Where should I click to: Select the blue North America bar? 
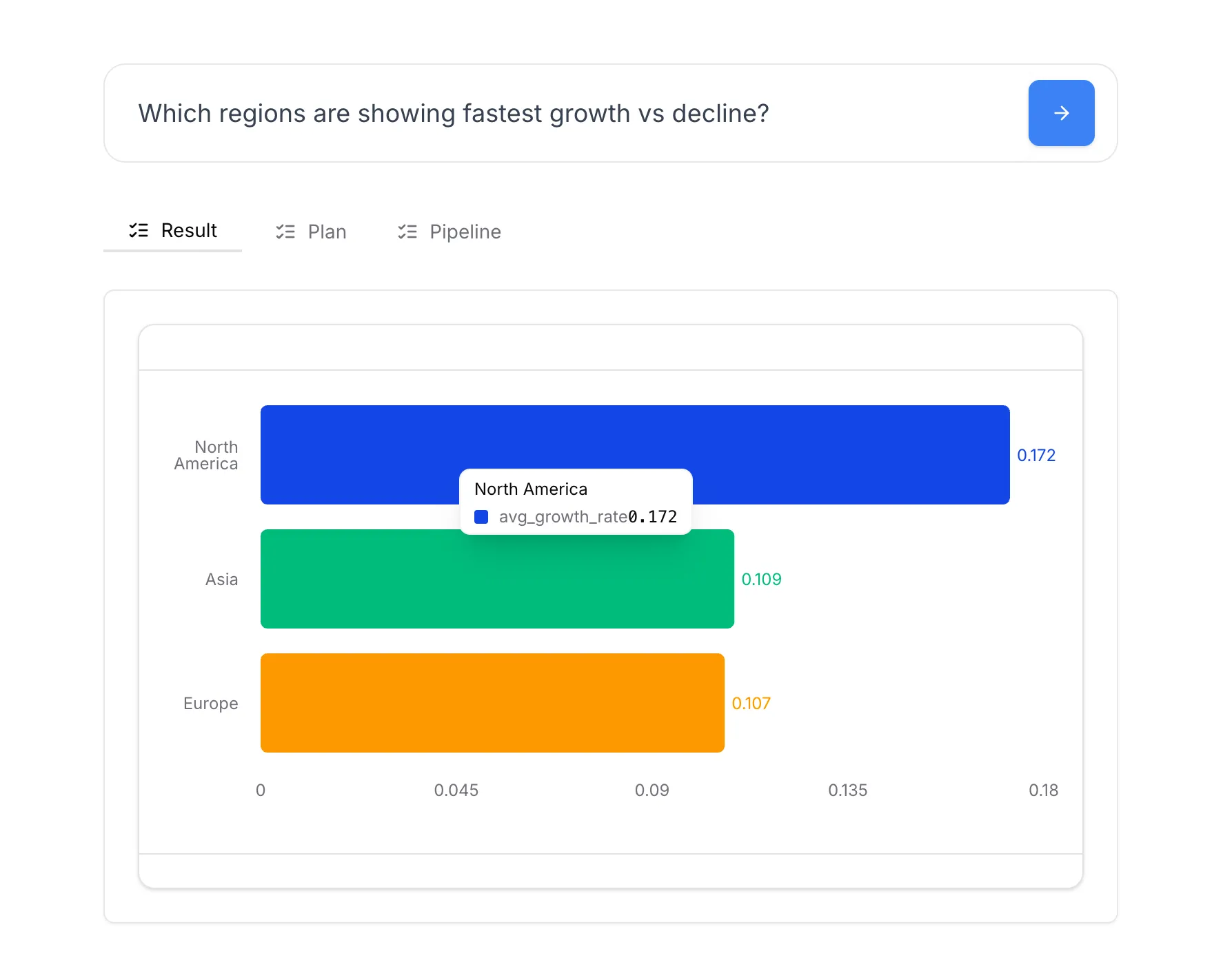click(827, 441)
